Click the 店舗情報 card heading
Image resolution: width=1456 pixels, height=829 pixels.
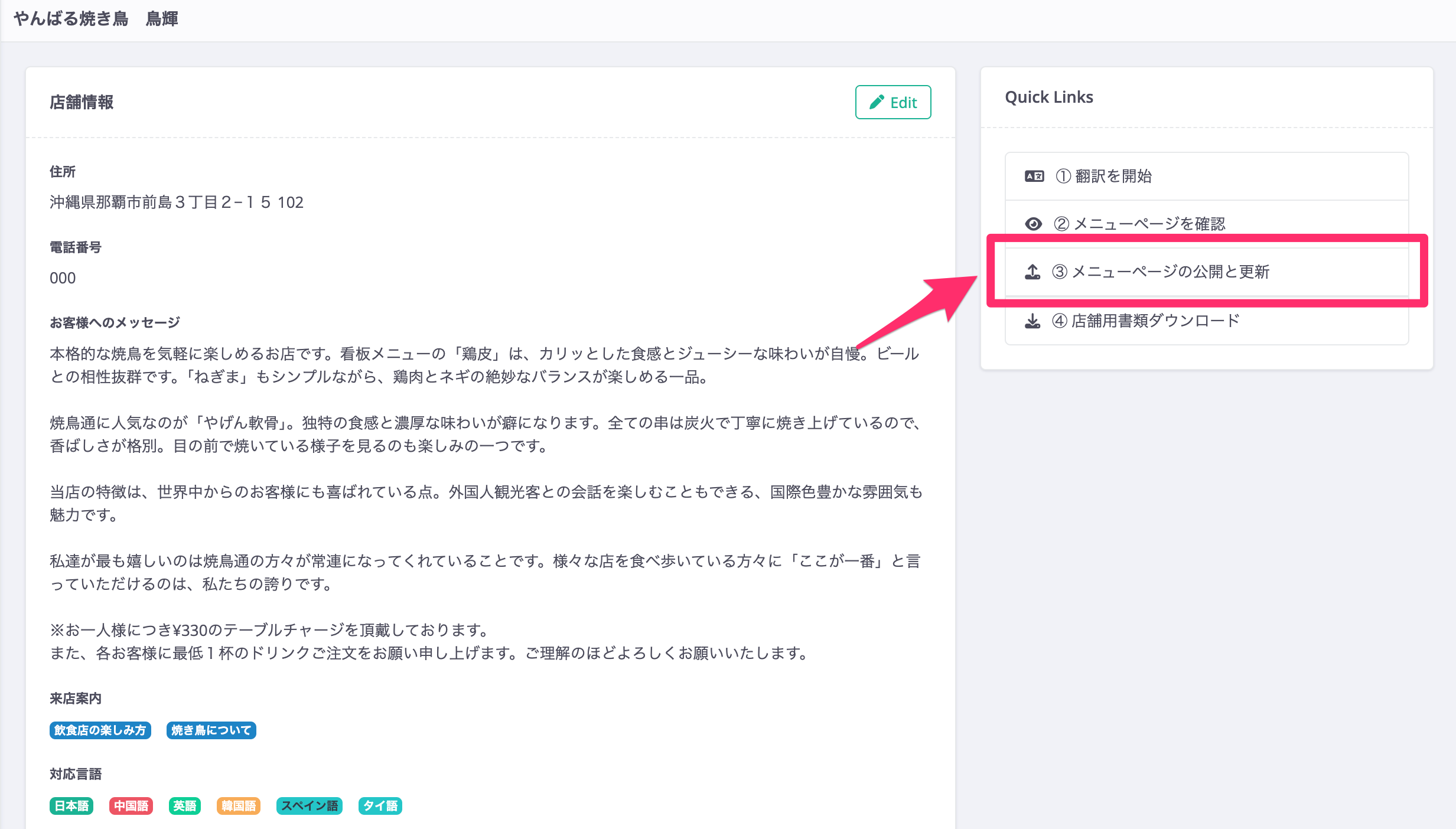(x=82, y=102)
